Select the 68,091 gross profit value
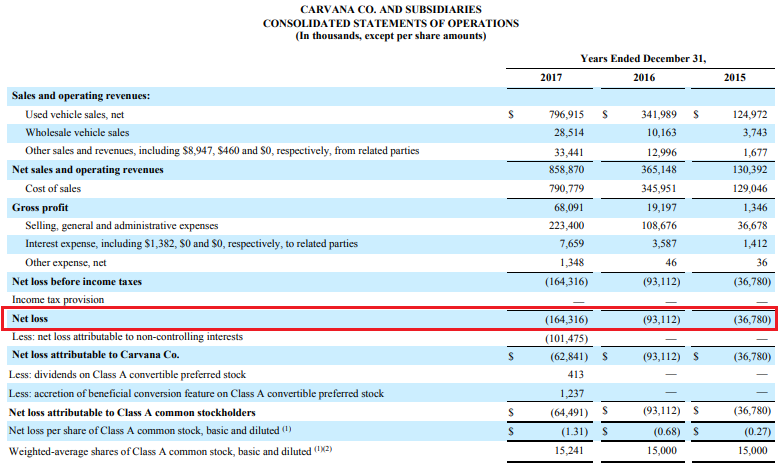 click(569, 208)
